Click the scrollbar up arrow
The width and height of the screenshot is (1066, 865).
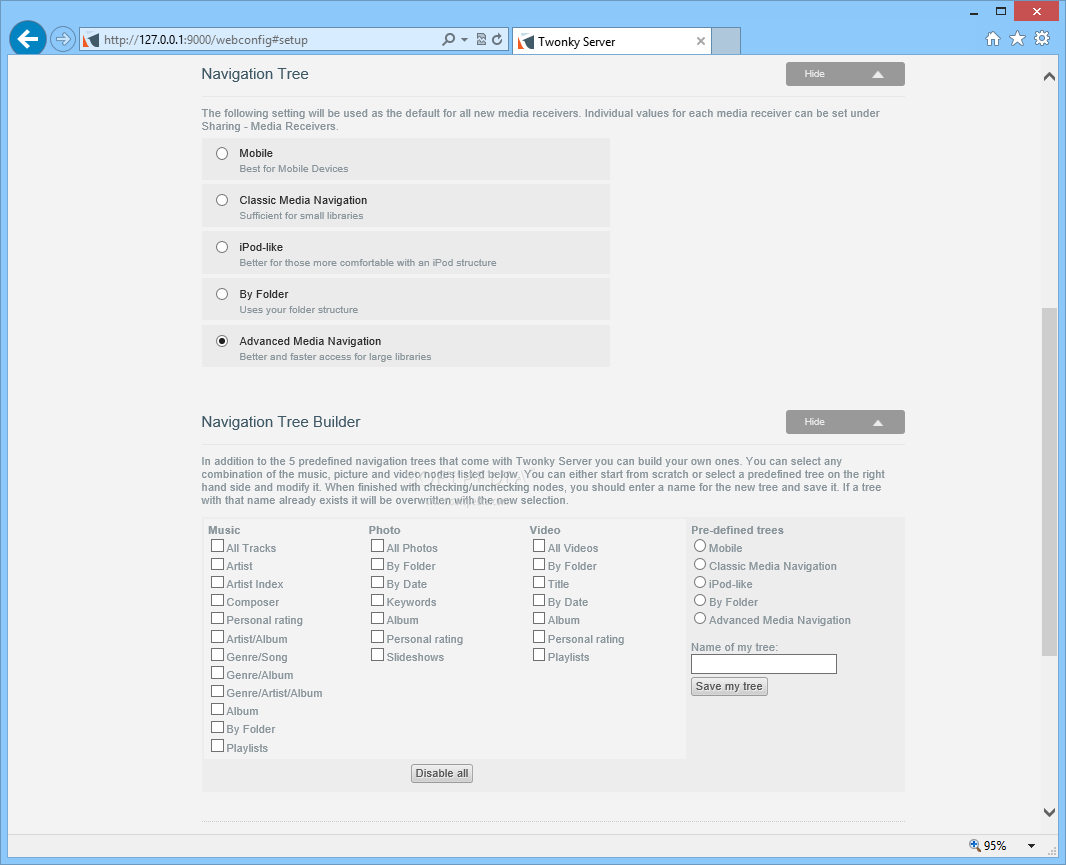pyautogui.click(x=1049, y=77)
